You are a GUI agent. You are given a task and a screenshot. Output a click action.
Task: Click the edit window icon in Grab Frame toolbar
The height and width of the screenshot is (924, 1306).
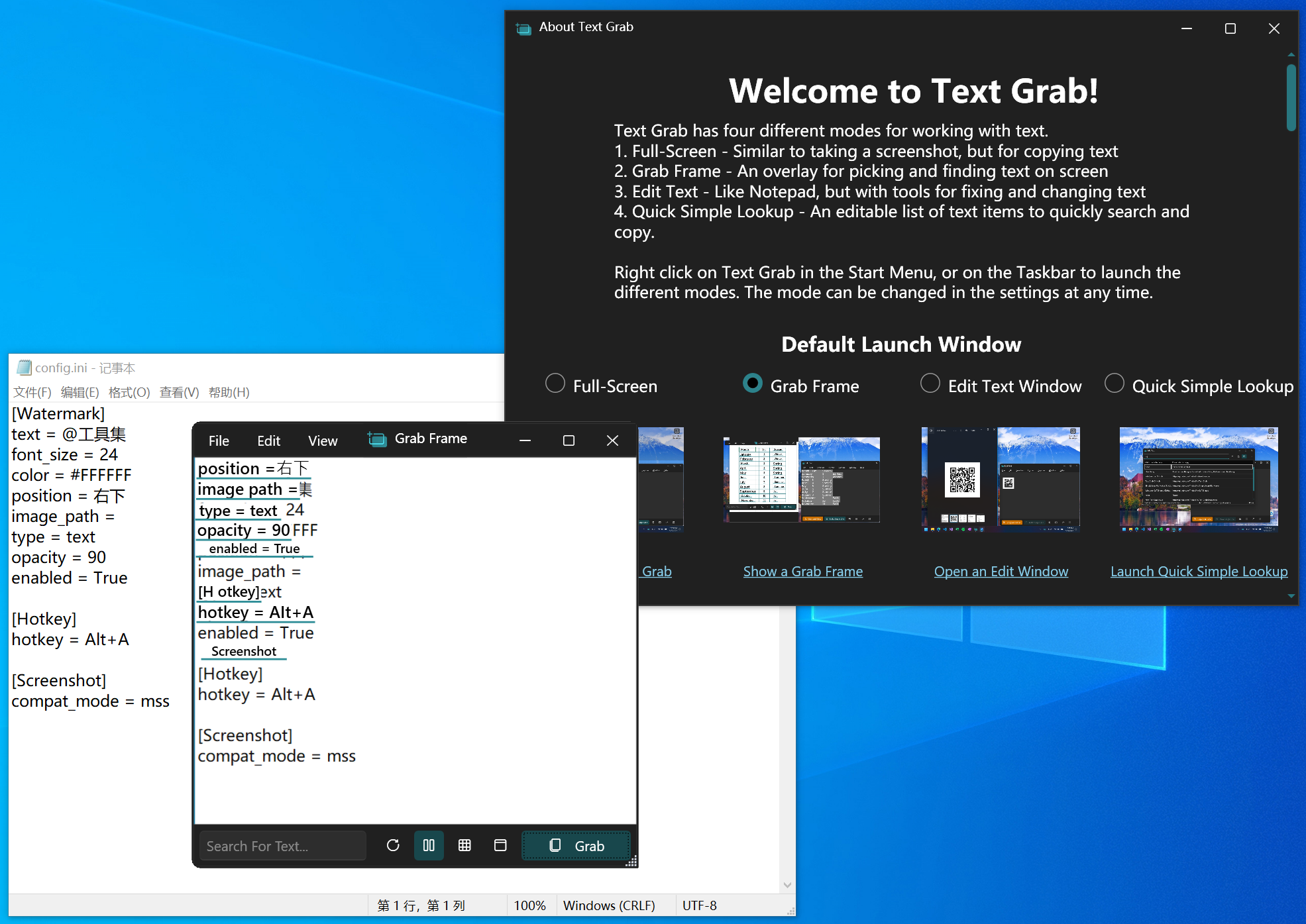click(x=500, y=845)
